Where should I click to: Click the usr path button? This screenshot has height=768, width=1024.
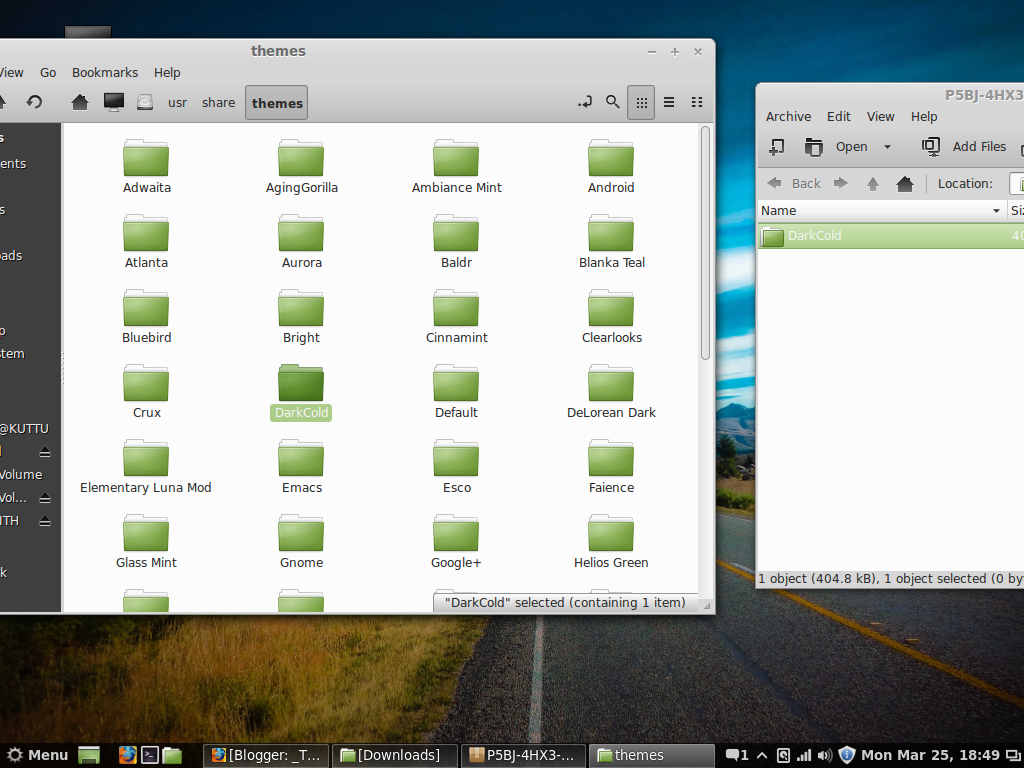177,102
